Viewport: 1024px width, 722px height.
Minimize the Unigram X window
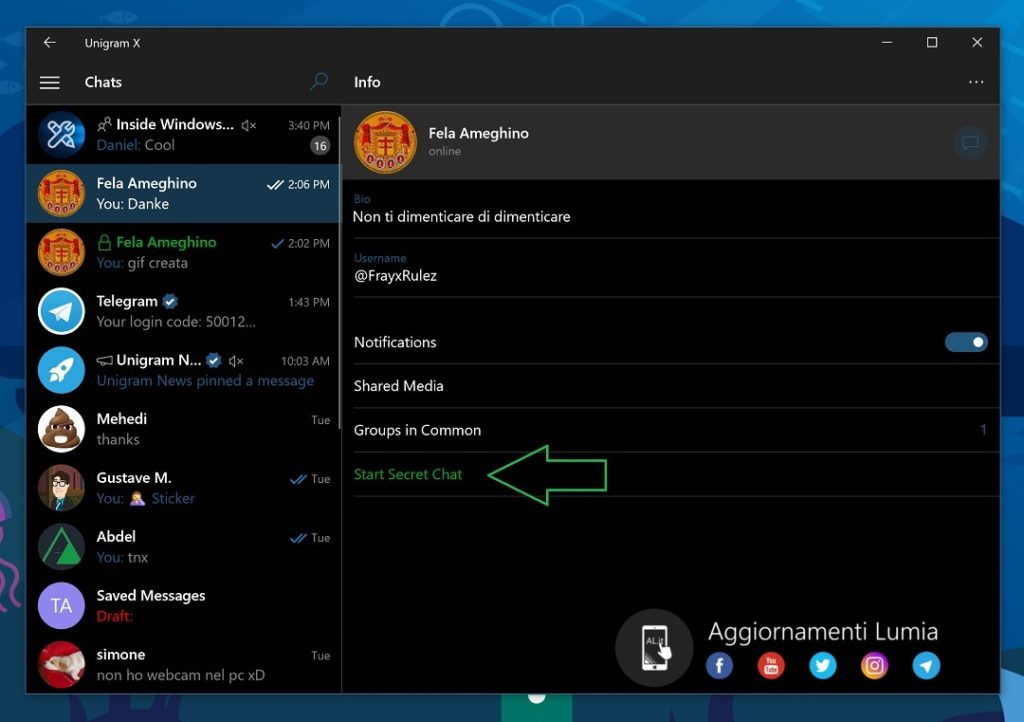click(887, 42)
